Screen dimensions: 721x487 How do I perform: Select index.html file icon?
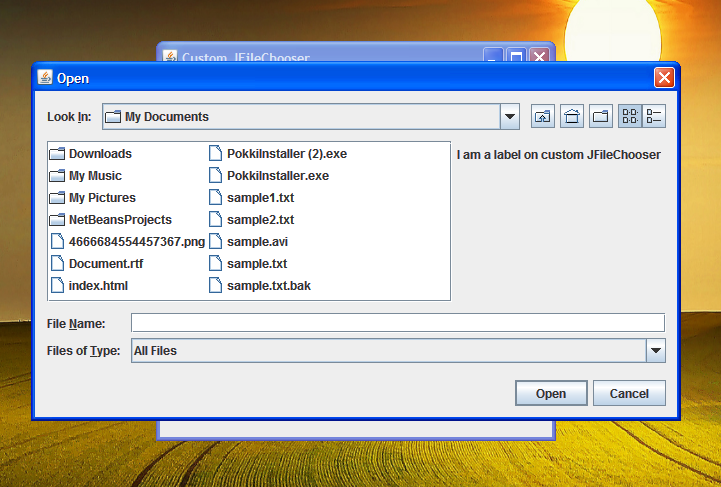pyautogui.click(x=57, y=286)
